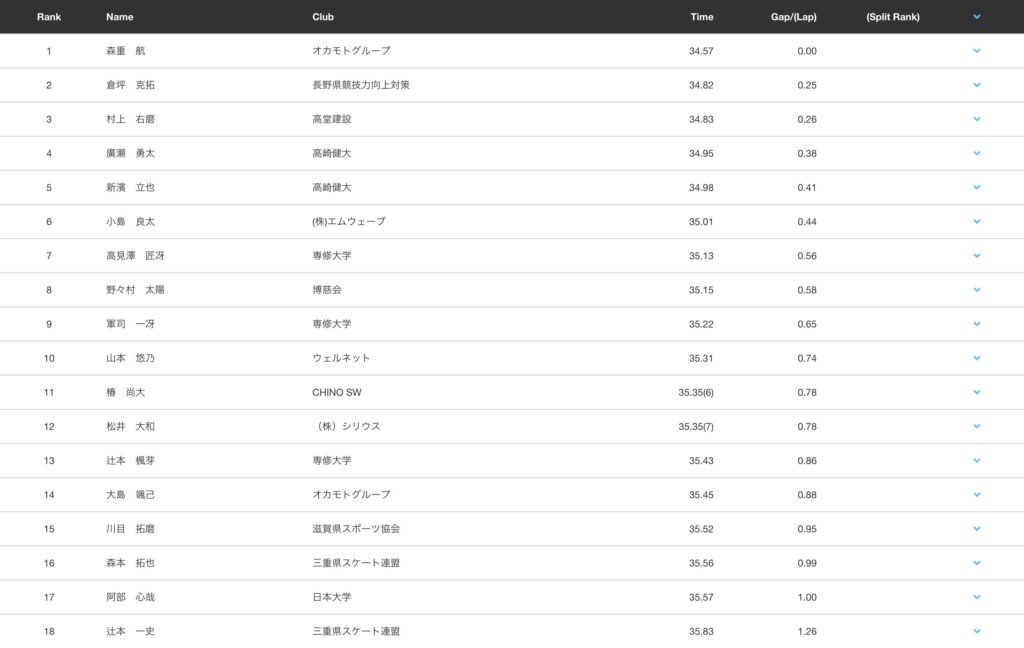
Task: Show details for rank 12 松井 大和
Action: click(x=976, y=426)
